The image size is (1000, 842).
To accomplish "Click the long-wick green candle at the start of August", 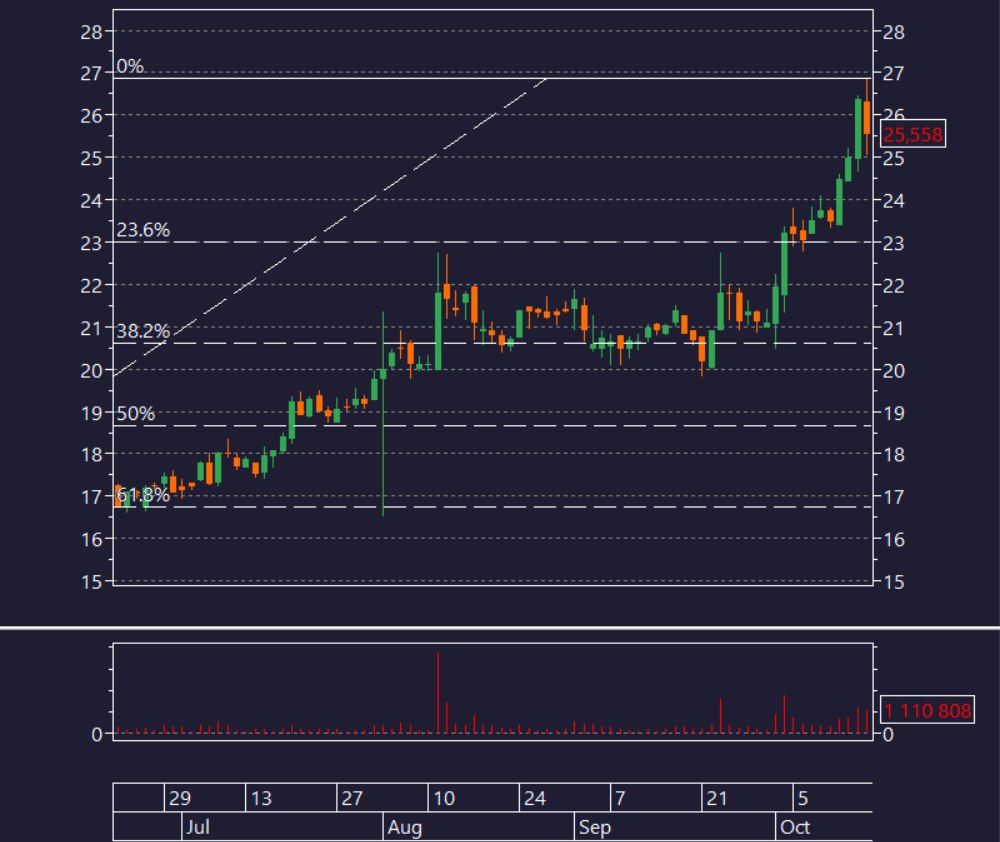I will coord(383,413).
